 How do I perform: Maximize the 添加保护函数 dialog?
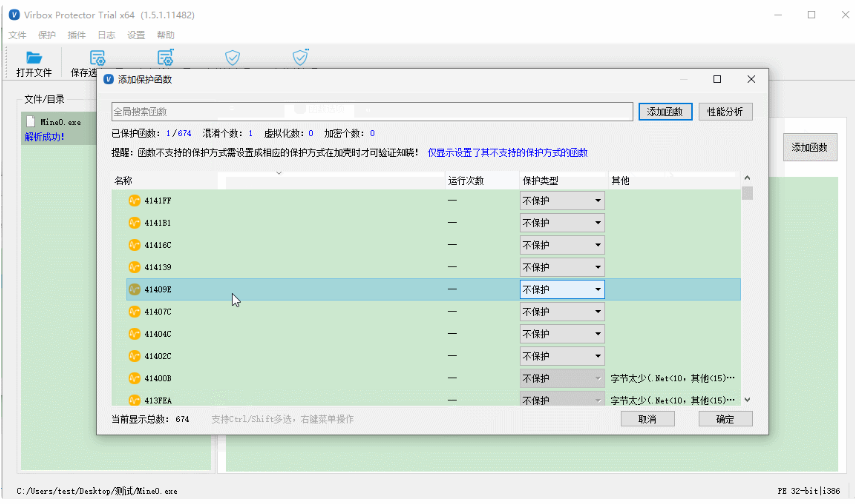point(717,79)
